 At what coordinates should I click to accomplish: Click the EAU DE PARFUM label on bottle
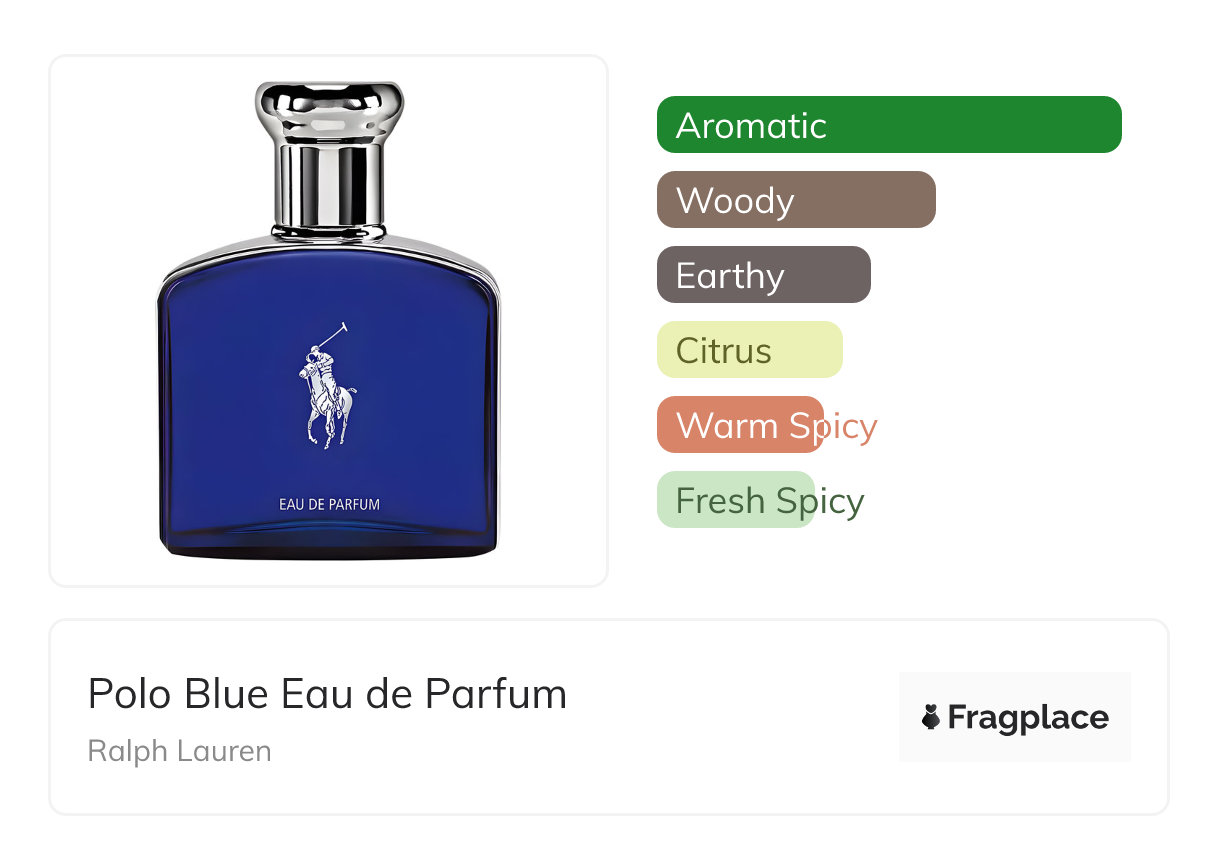click(x=329, y=504)
